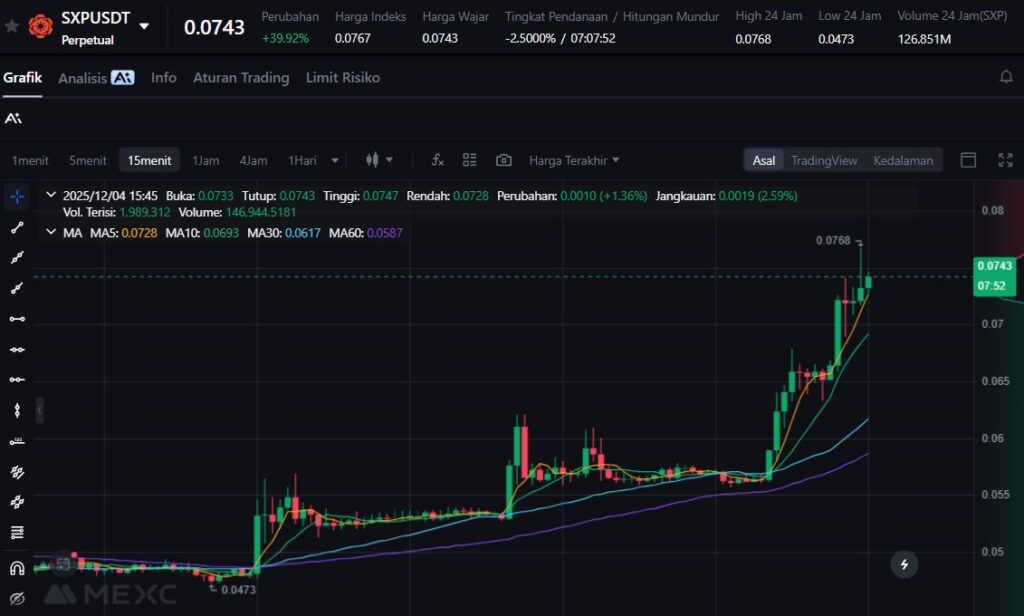
Task: Activate the magnet snap tool
Action: [17, 568]
